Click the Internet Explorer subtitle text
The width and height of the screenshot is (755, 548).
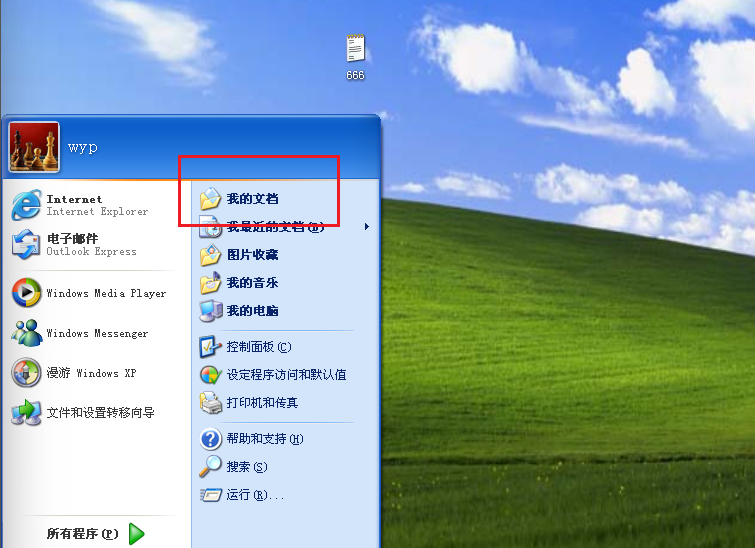(x=97, y=211)
